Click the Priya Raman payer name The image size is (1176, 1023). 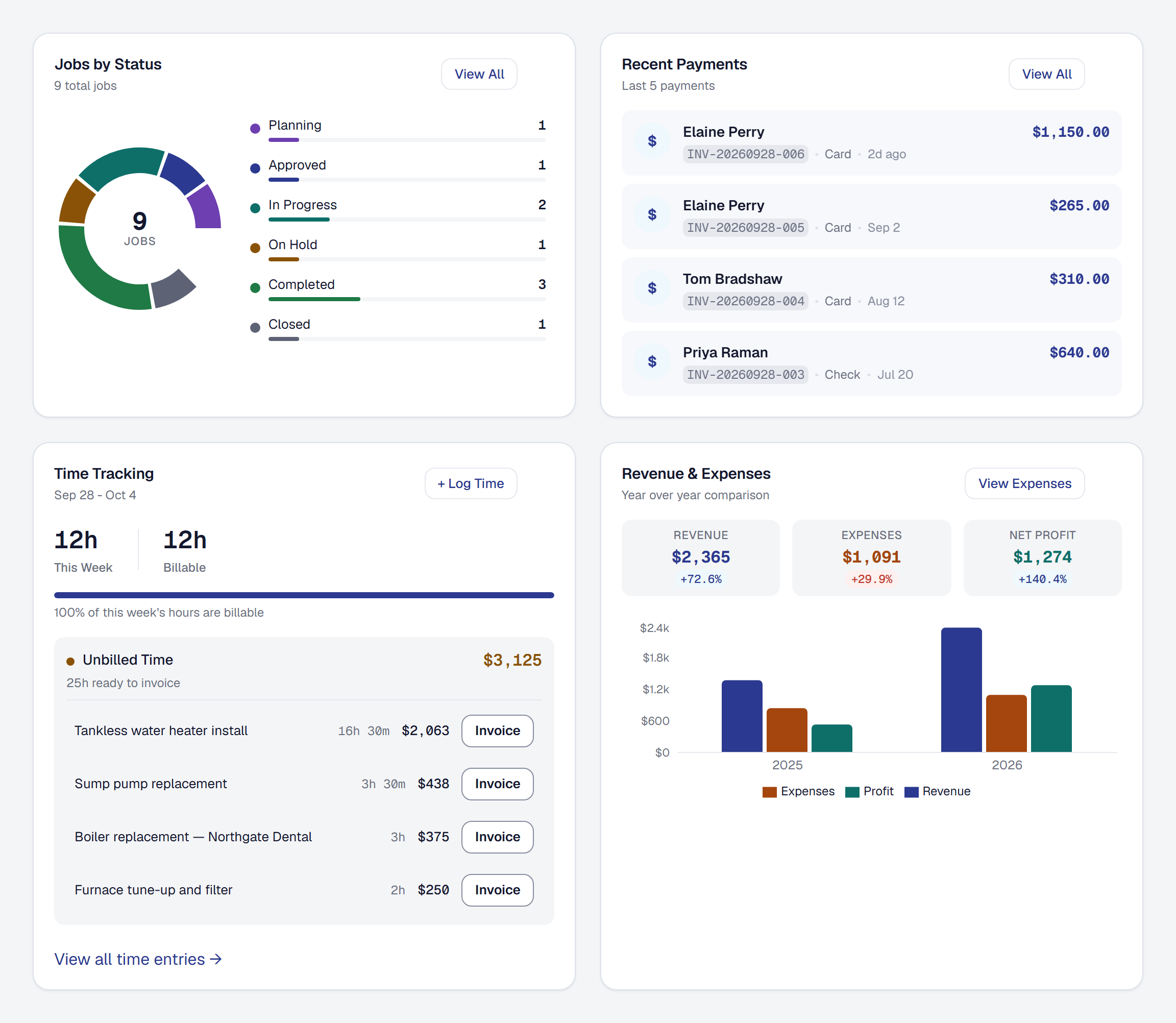click(x=725, y=353)
